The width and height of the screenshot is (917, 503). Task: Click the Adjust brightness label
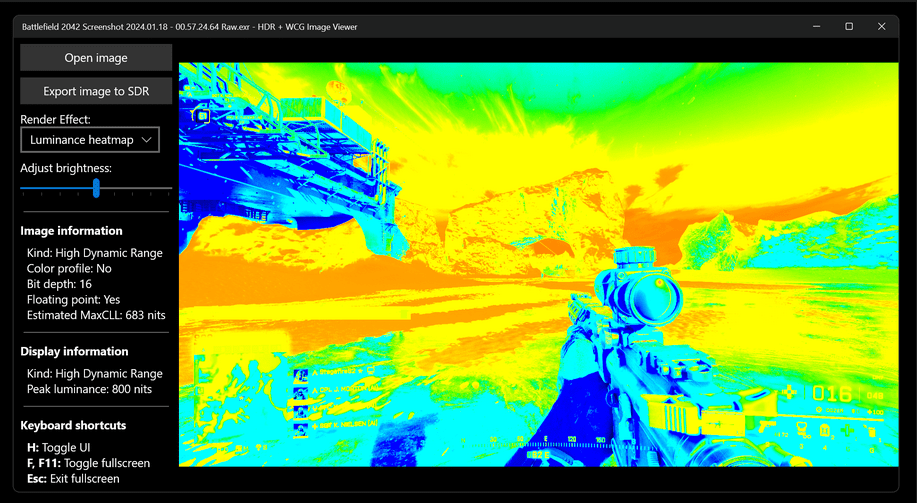click(x=66, y=168)
